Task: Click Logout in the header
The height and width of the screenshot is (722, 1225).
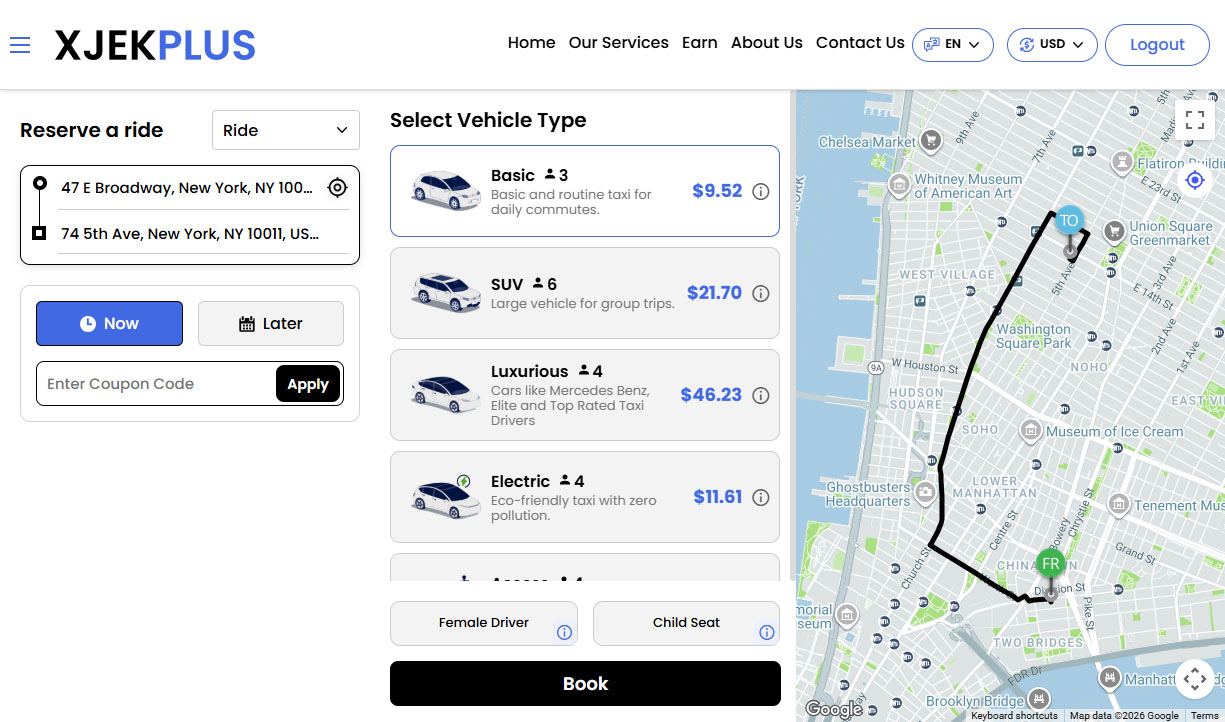Action: 1157,44
